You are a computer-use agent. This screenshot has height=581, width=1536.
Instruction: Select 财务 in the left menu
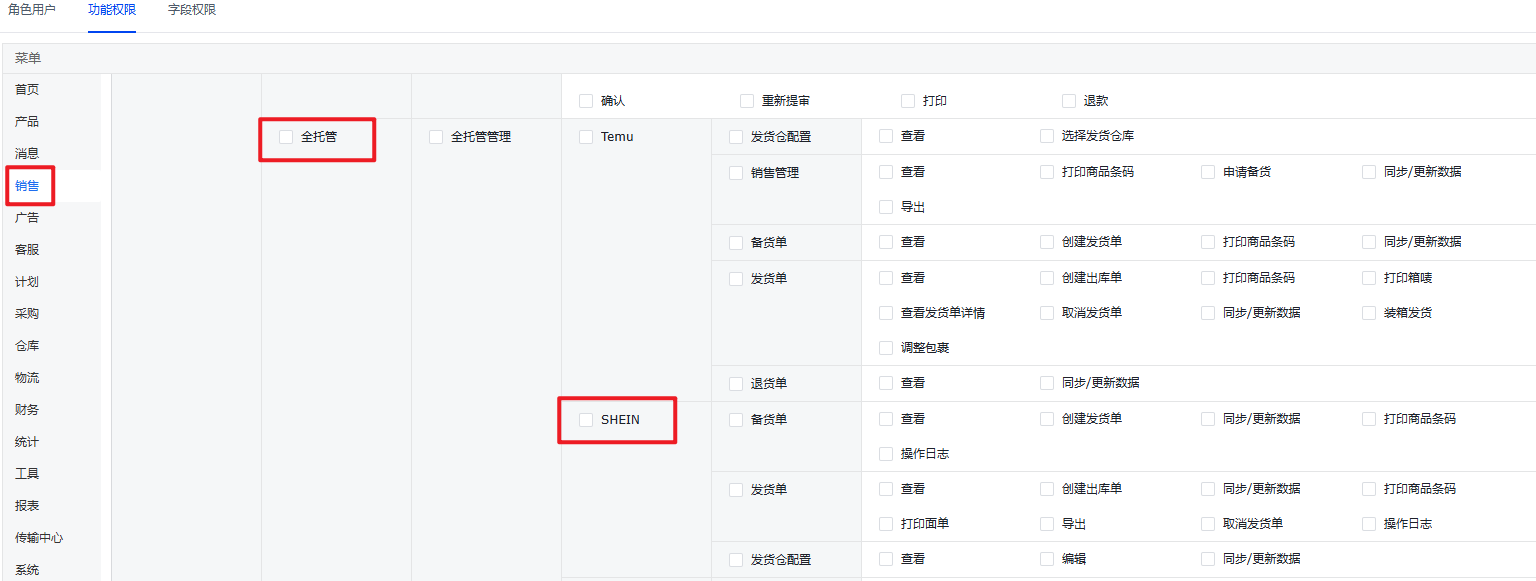27,409
